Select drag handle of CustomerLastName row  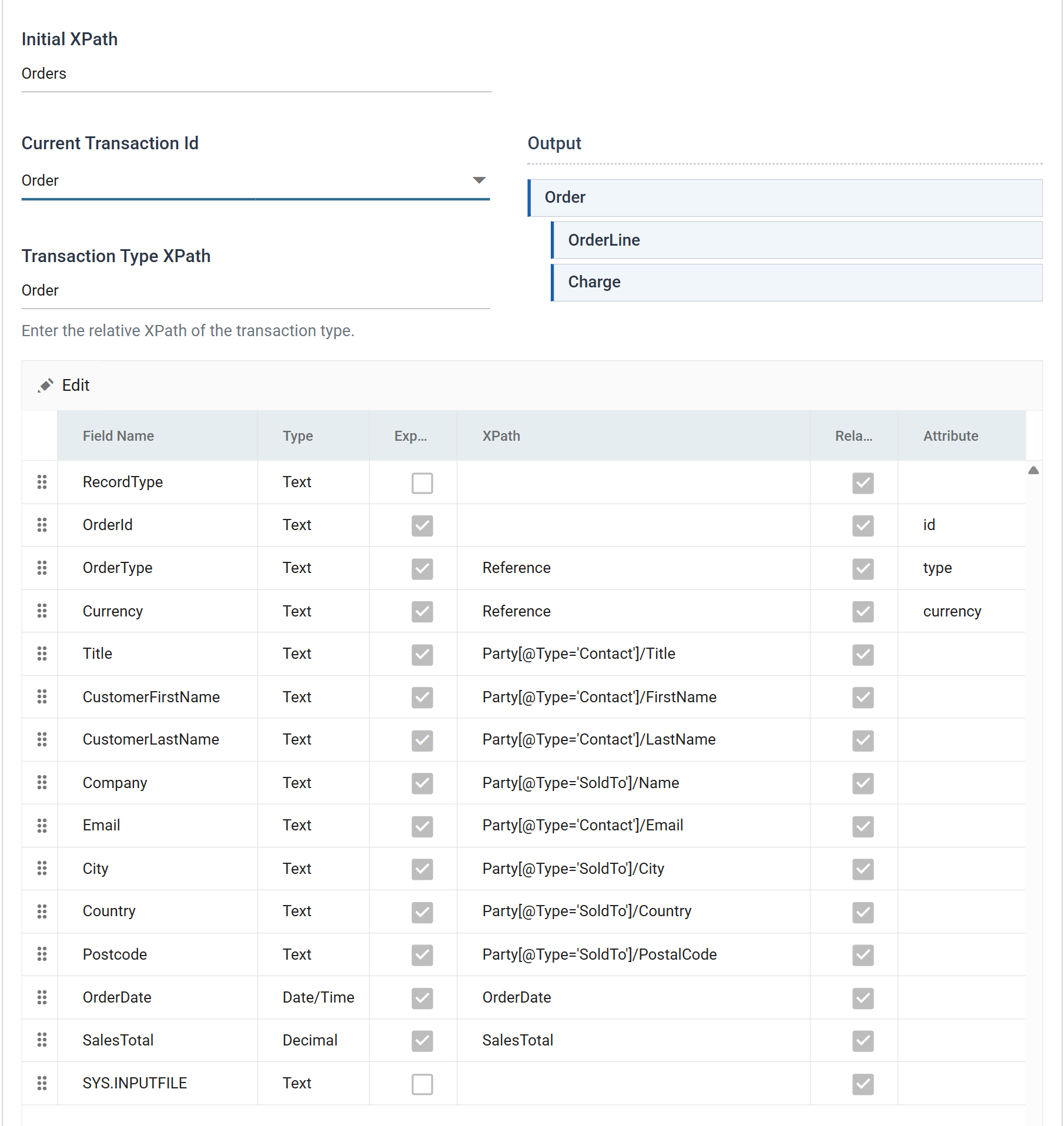coord(42,739)
